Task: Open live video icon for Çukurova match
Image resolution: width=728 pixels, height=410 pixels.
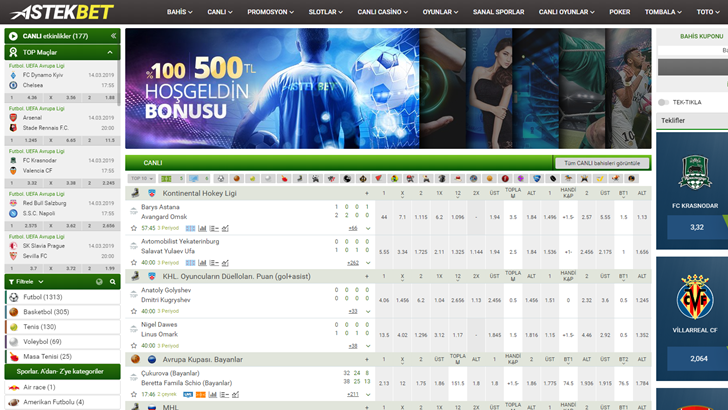Action: click(188, 395)
